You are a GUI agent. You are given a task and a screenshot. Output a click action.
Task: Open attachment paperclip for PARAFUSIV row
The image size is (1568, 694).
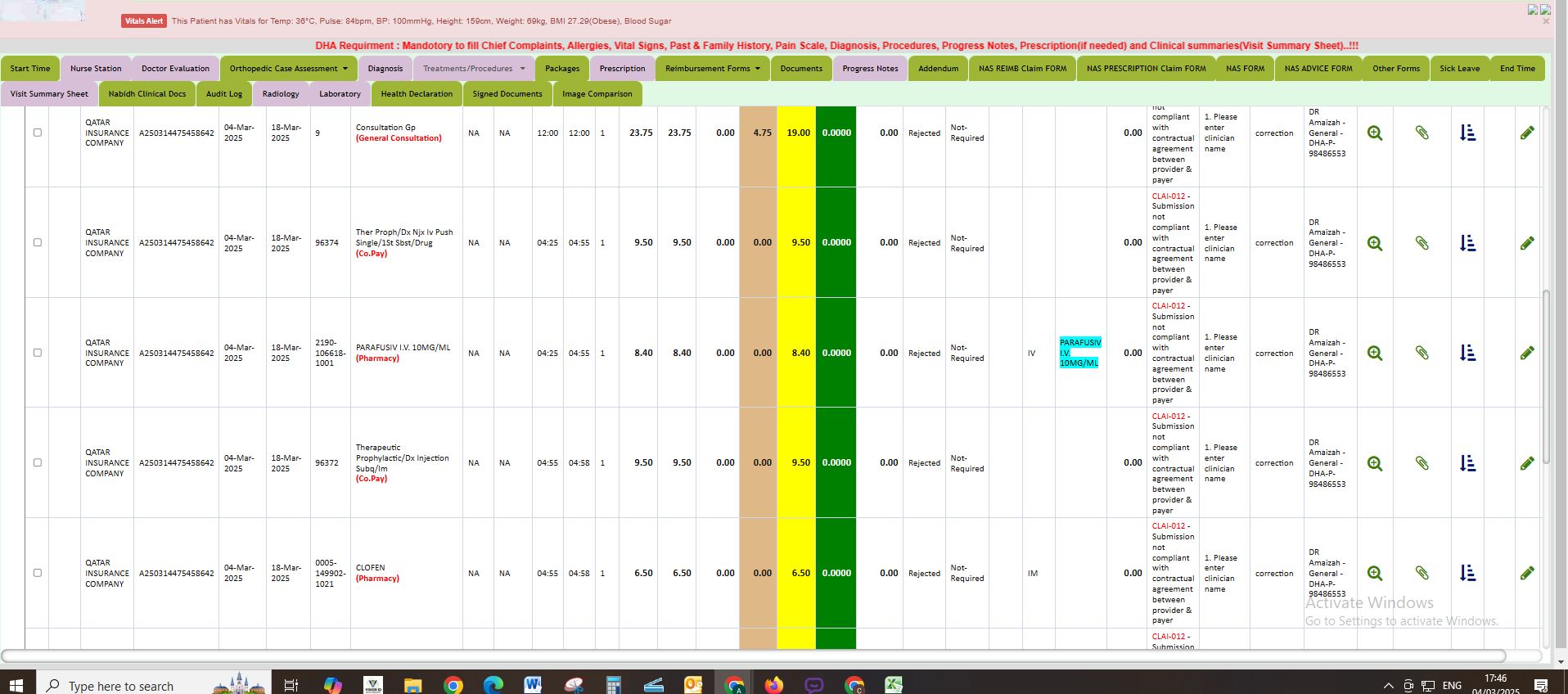[1422, 353]
